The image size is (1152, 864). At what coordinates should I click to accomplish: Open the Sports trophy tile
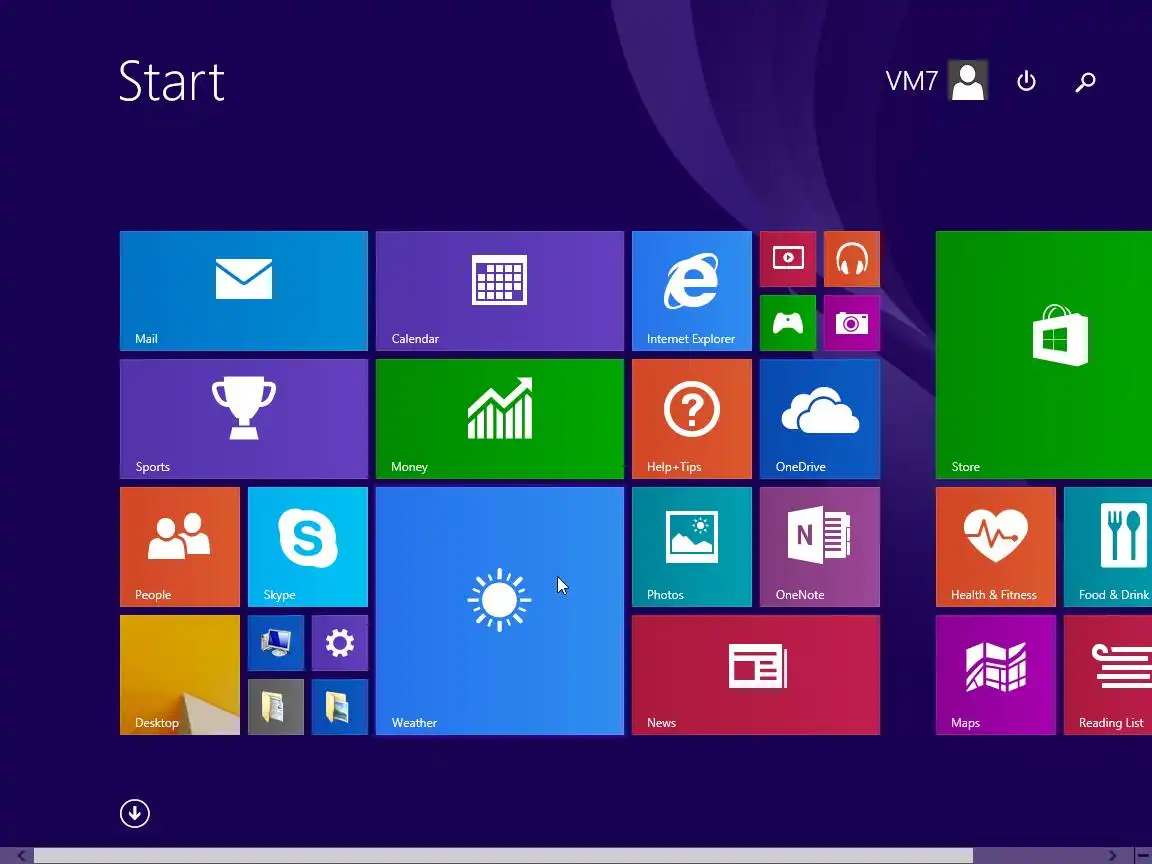click(x=243, y=419)
